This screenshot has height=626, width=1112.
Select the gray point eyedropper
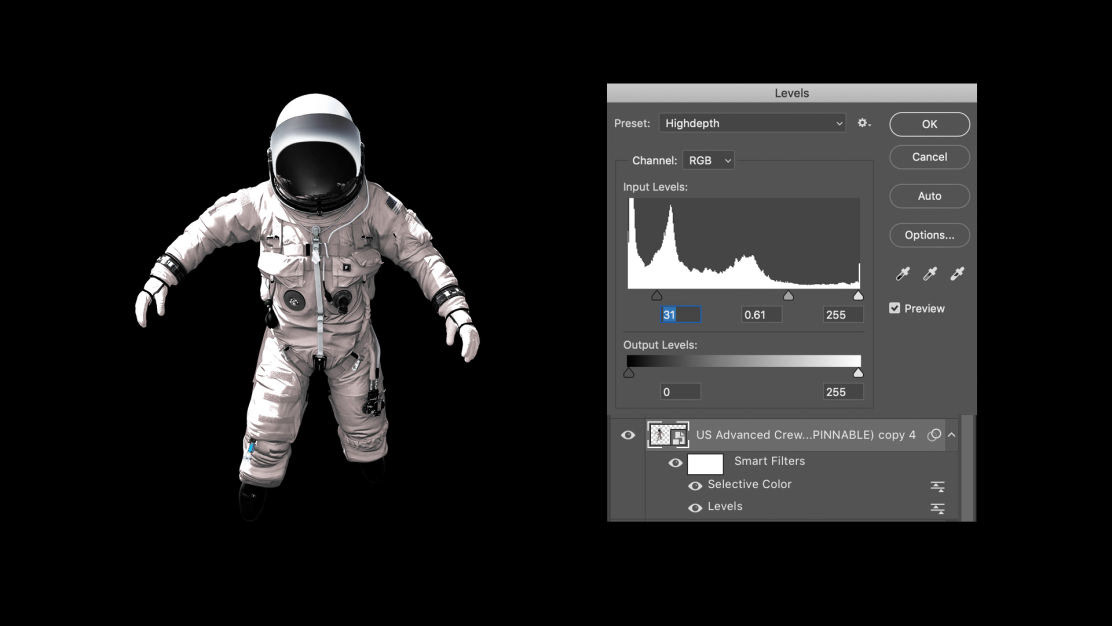point(930,274)
